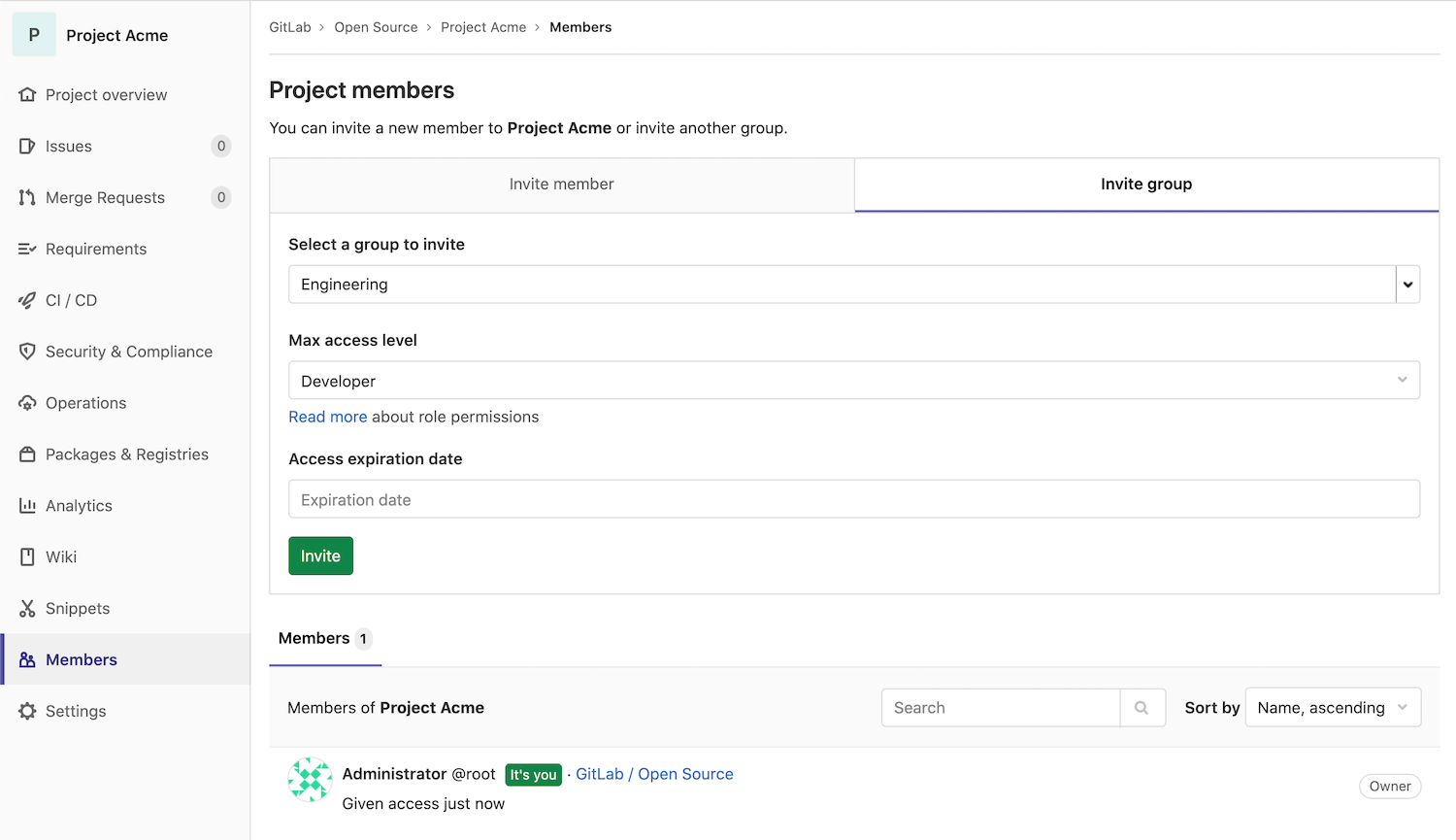Select the Members tab with count

pyautogui.click(x=324, y=639)
